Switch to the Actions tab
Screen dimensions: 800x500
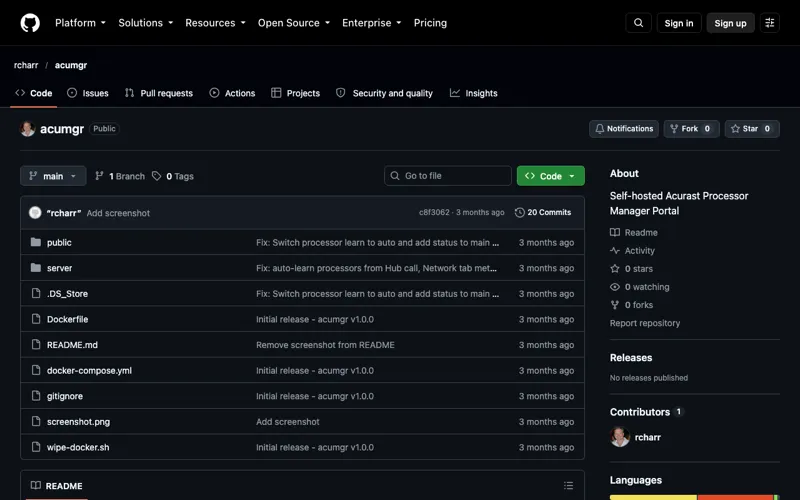(232, 93)
